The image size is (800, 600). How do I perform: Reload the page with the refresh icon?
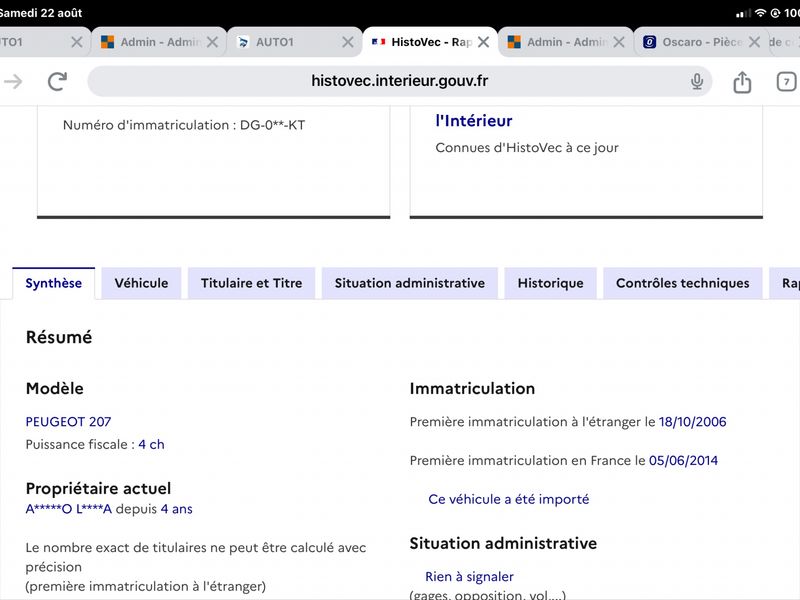click(57, 81)
